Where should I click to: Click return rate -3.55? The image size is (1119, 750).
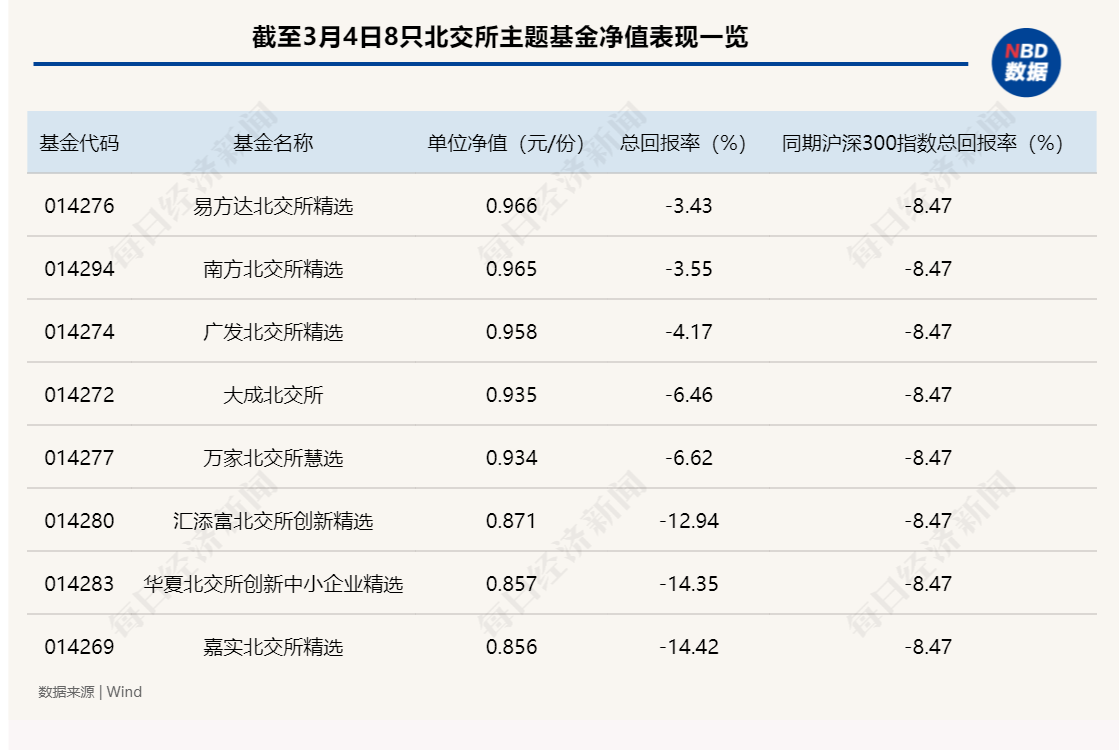pyautogui.click(x=689, y=269)
